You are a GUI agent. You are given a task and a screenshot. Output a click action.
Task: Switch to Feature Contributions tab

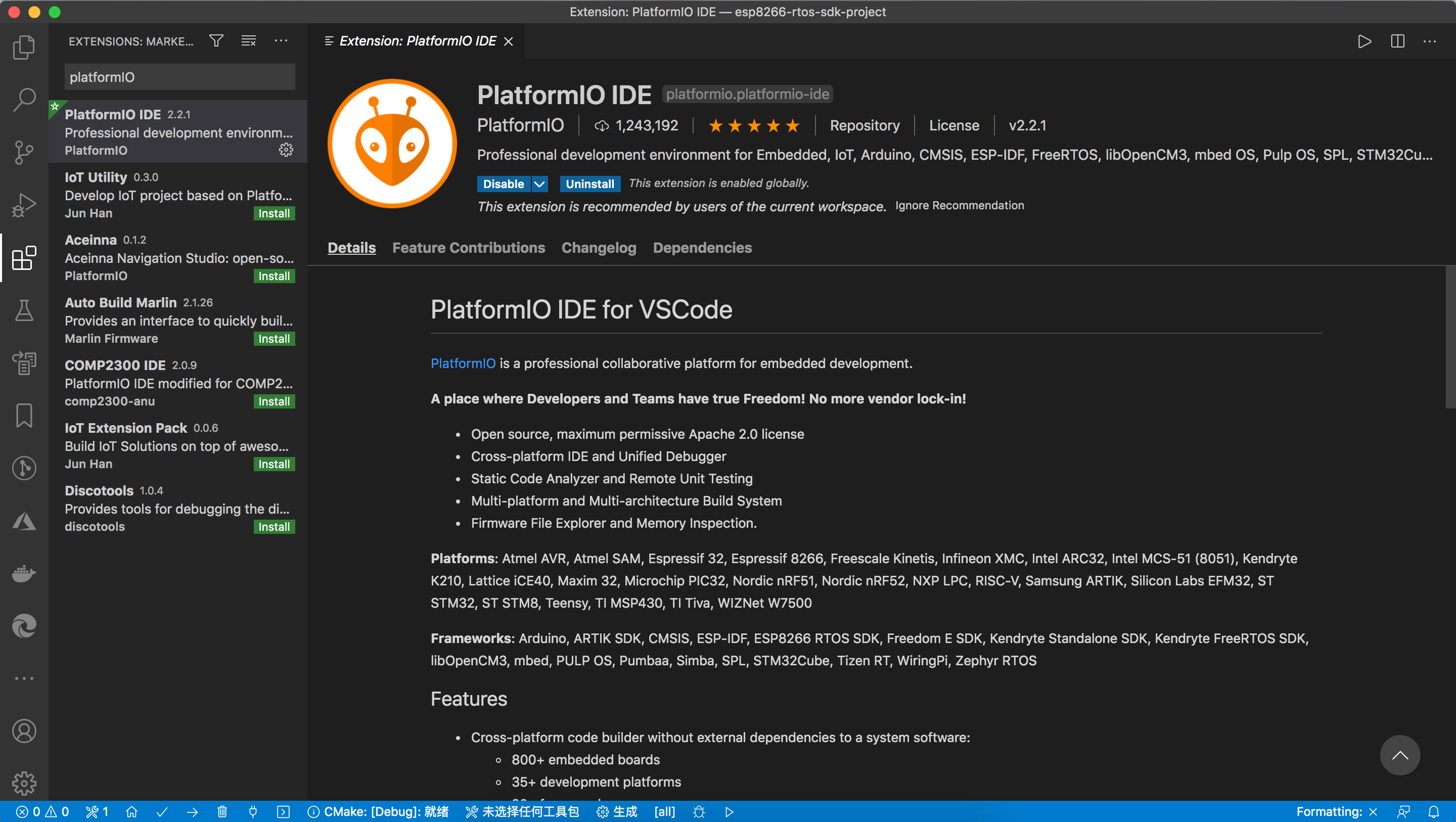[x=469, y=248]
